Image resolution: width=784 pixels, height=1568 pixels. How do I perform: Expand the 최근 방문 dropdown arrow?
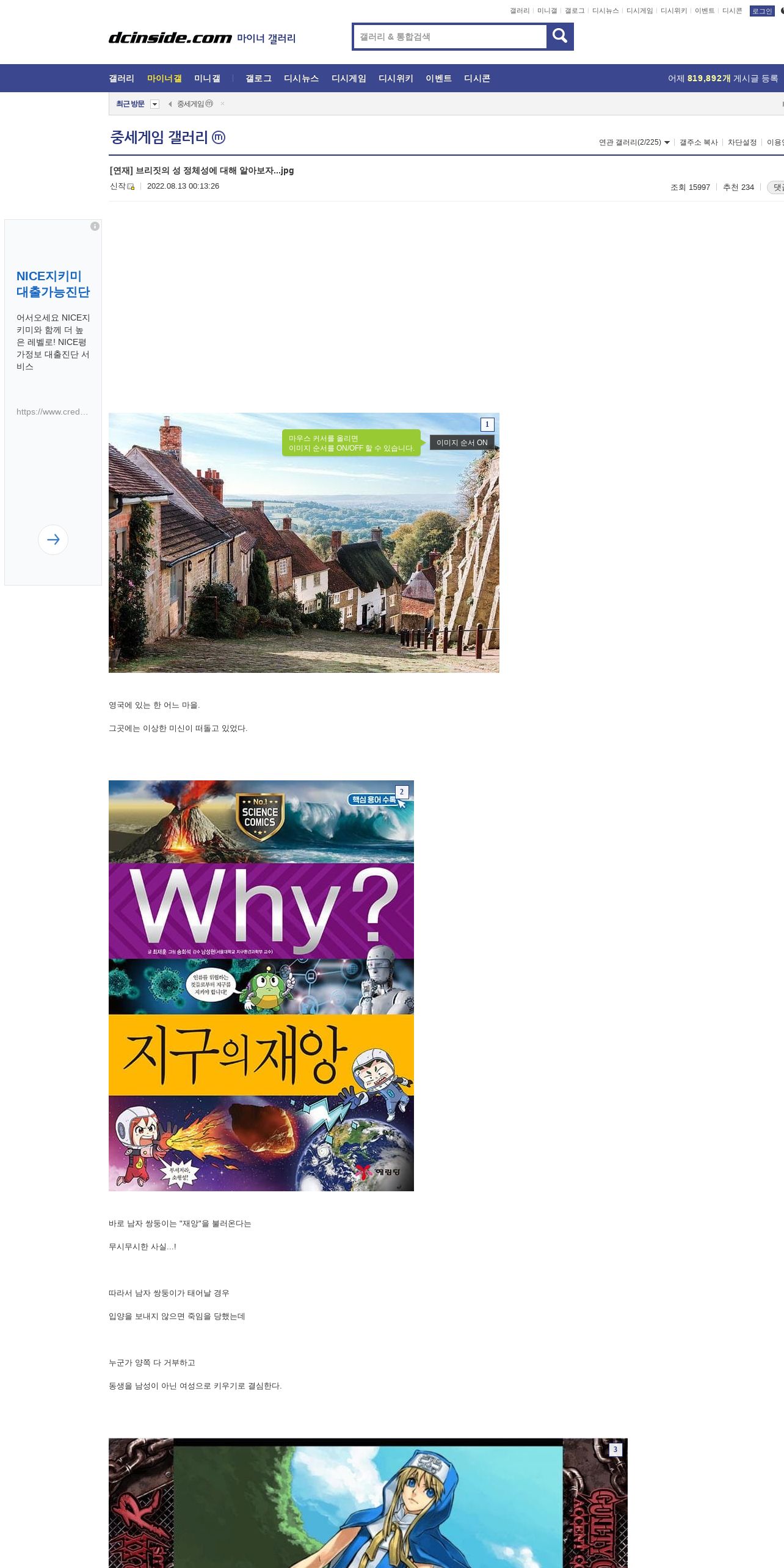click(x=154, y=104)
